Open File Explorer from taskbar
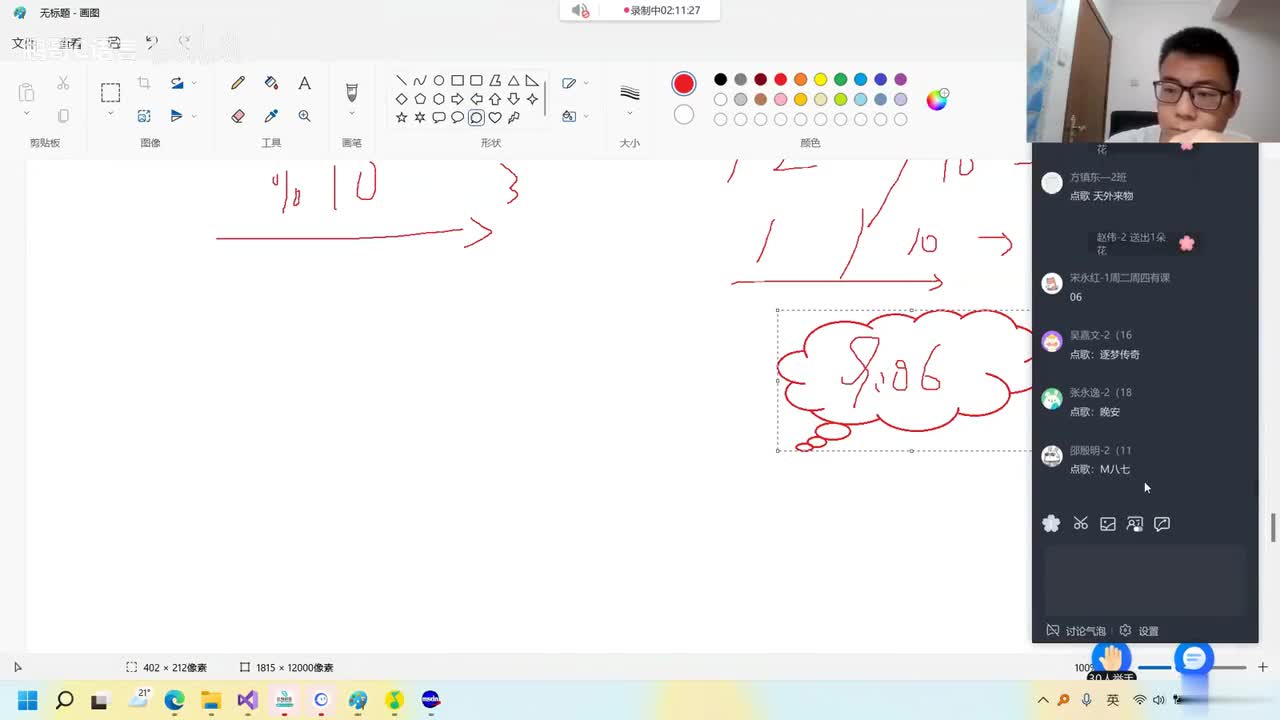 (x=211, y=700)
